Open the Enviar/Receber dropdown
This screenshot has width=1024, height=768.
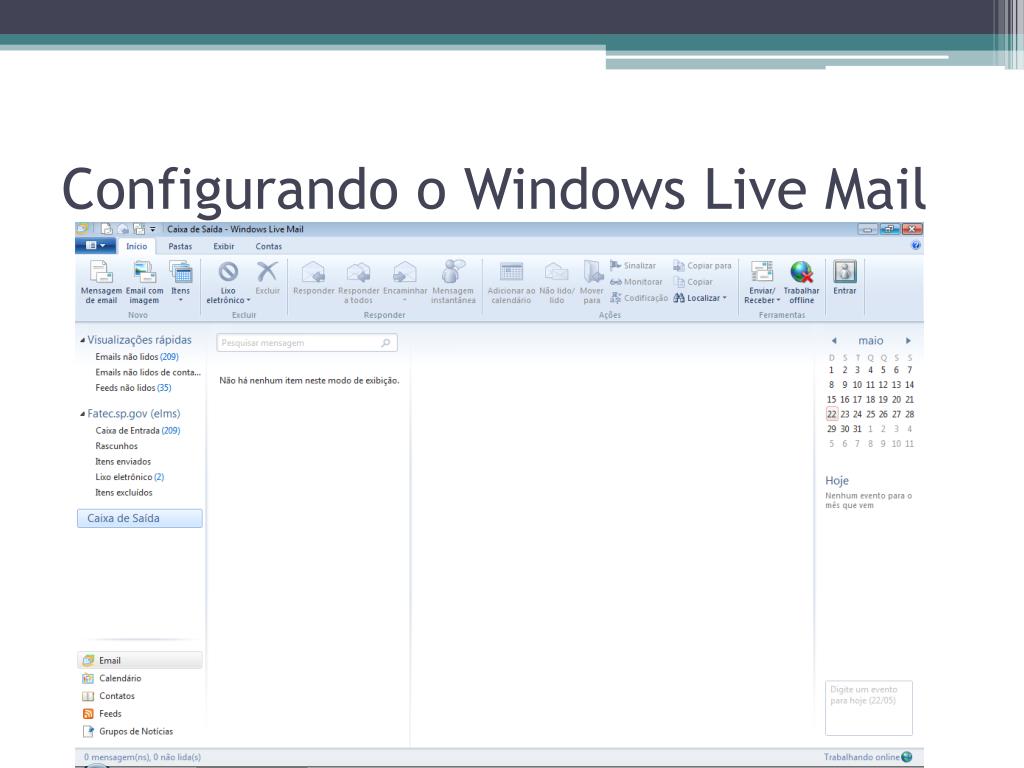(x=762, y=282)
